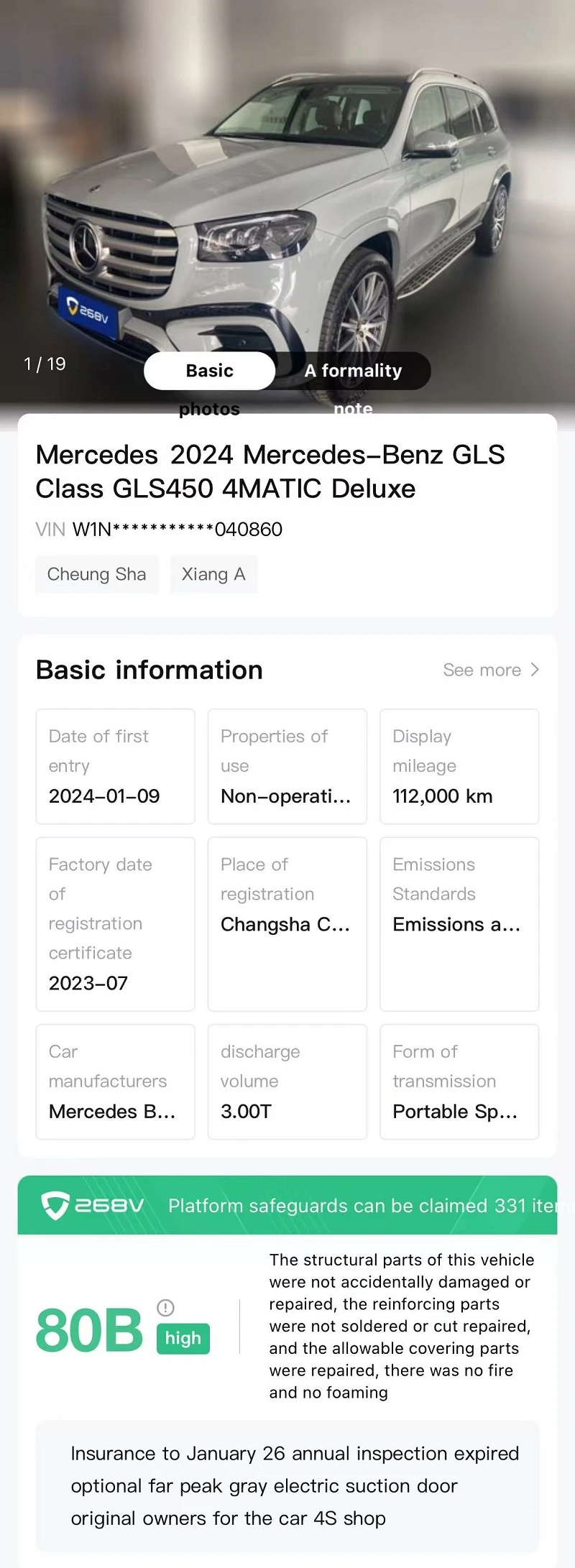This screenshot has width=575, height=1568.
Task: Open the Car manufacturers card
Action: (x=116, y=1082)
